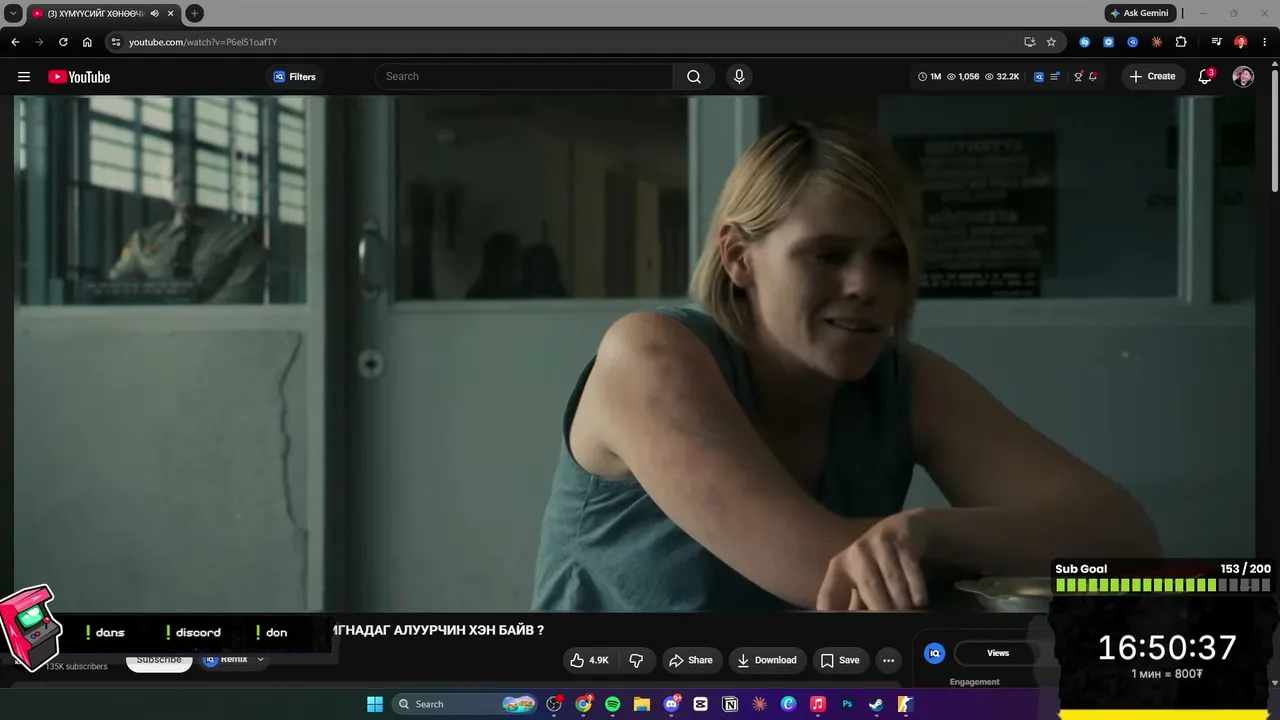Open the vidIQ Filters button
Image resolution: width=1280 pixels, height=720 pixels.
click(x=294, y=77)
